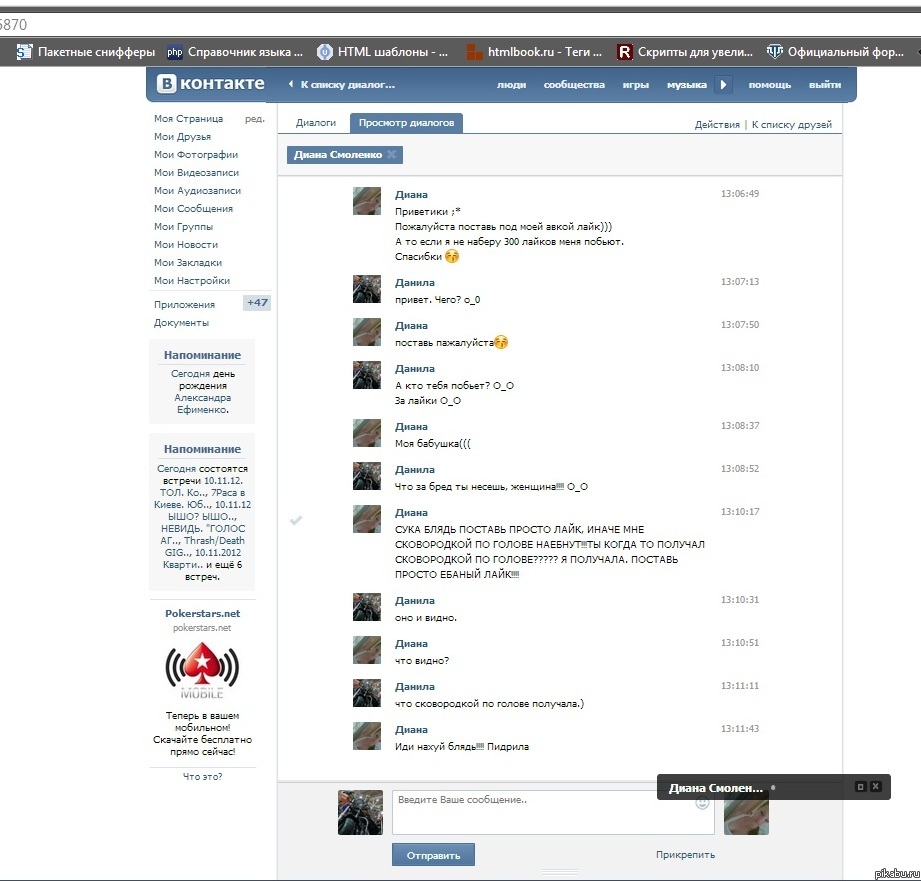Click ред. next to Моя Страница
The image size is (921, 881).
(x=254, y=119)
